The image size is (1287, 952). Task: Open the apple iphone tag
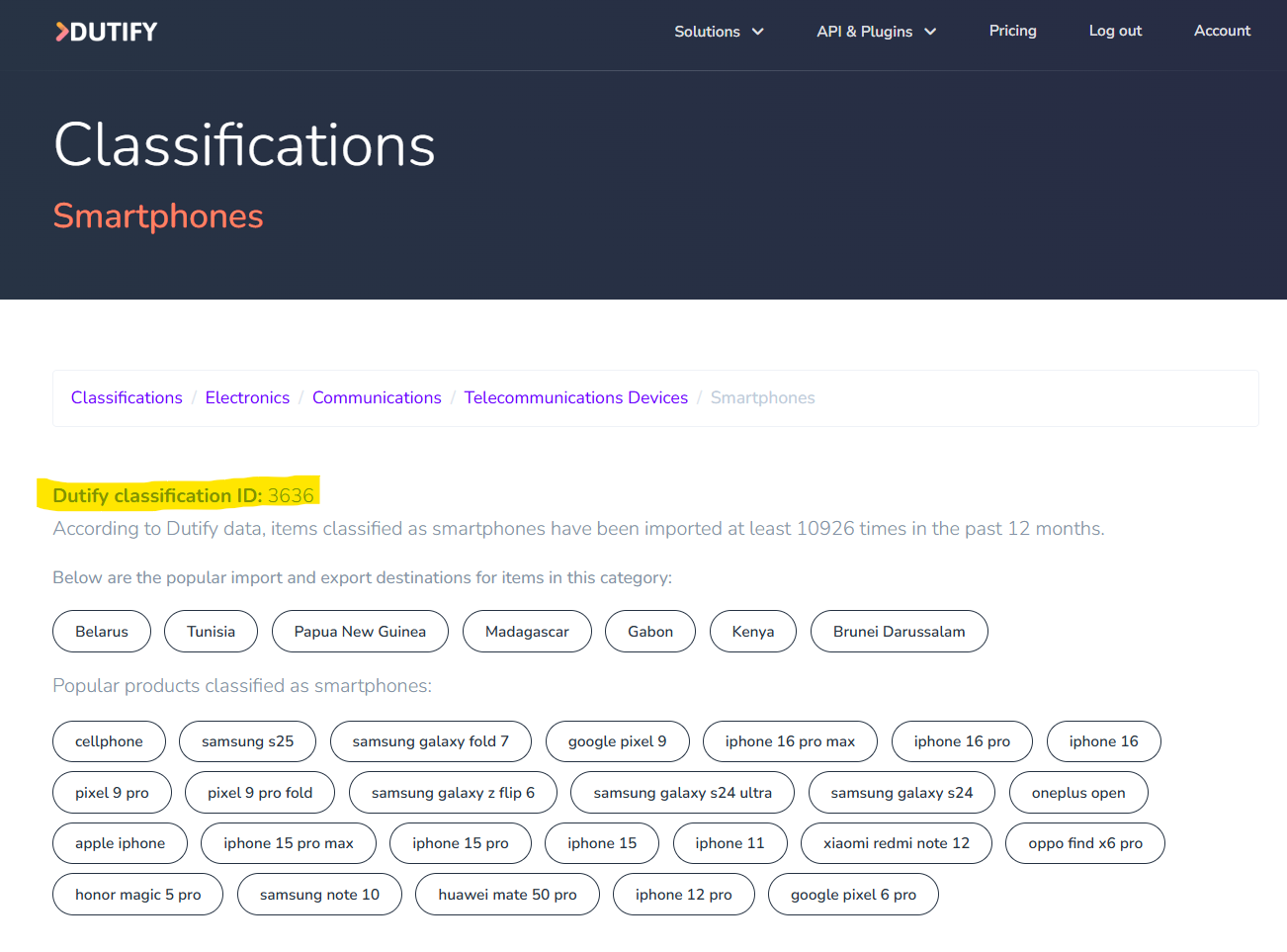click(x=120, y=843)
